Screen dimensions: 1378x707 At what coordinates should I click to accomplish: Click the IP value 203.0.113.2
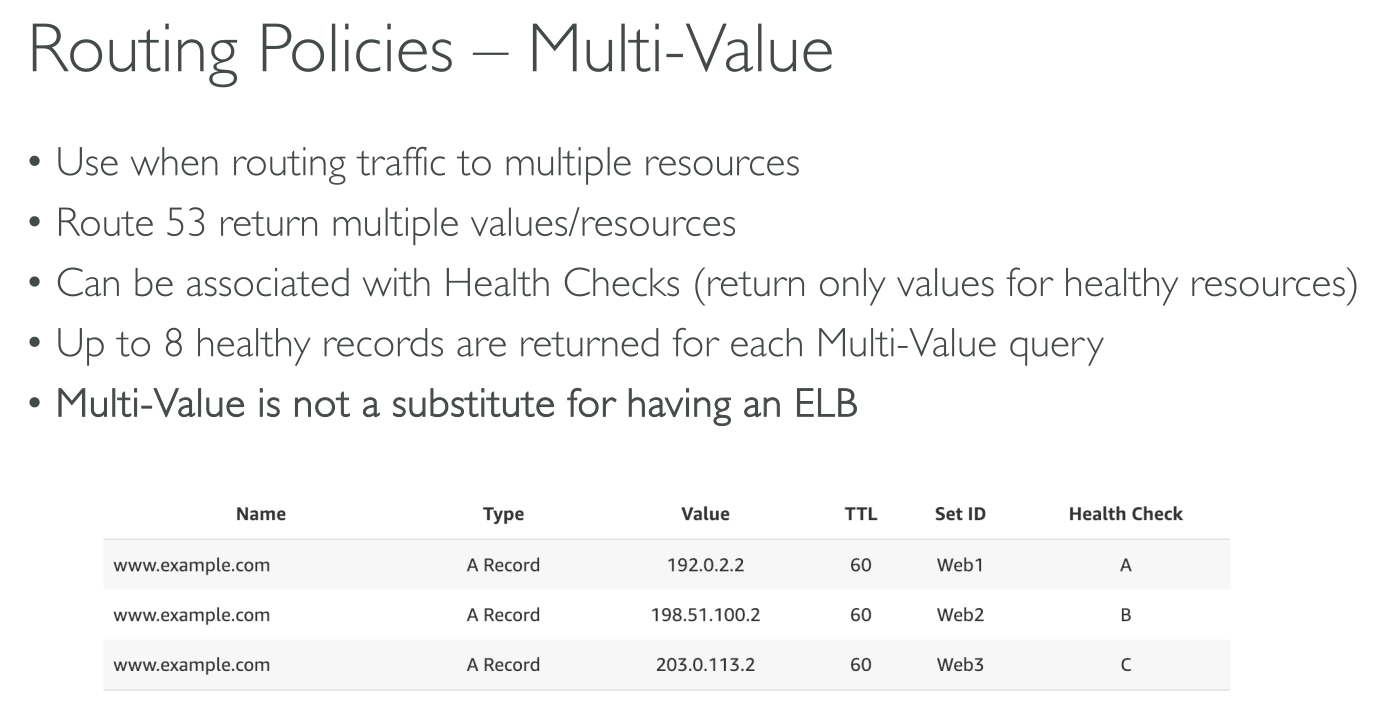705,665
